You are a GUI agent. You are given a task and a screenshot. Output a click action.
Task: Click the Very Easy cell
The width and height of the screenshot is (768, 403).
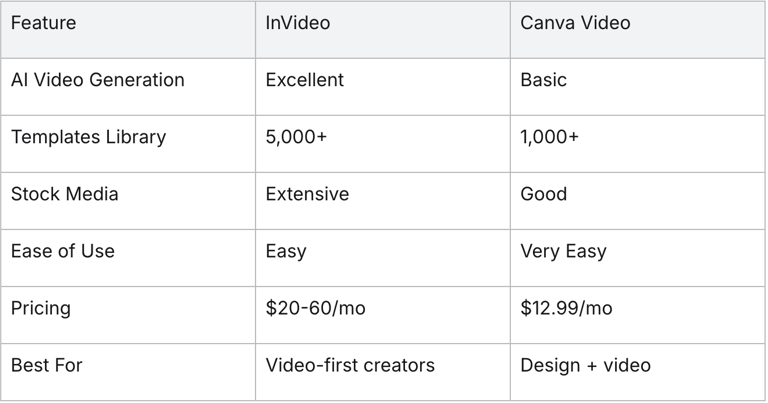pyautogui.click(x=563, y=251)
